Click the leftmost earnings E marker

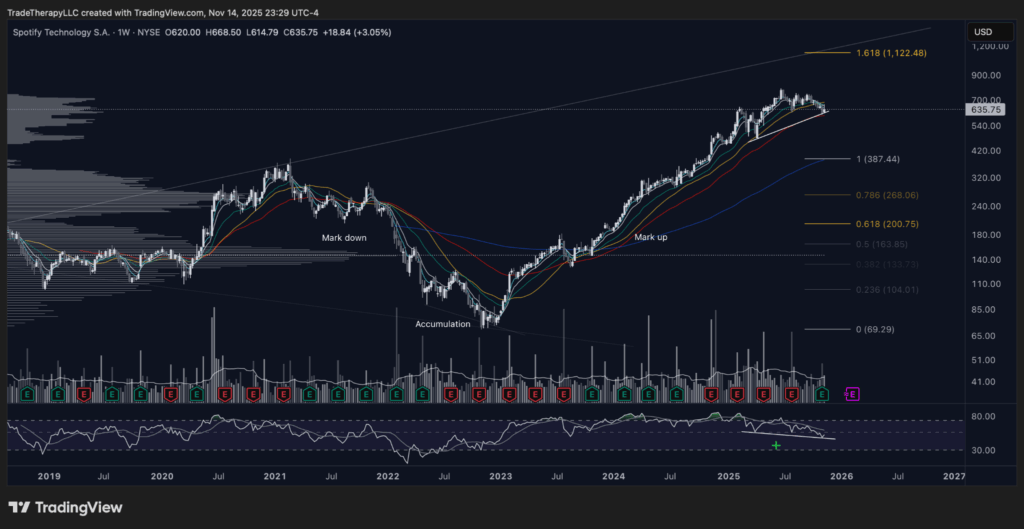[13, 395]
